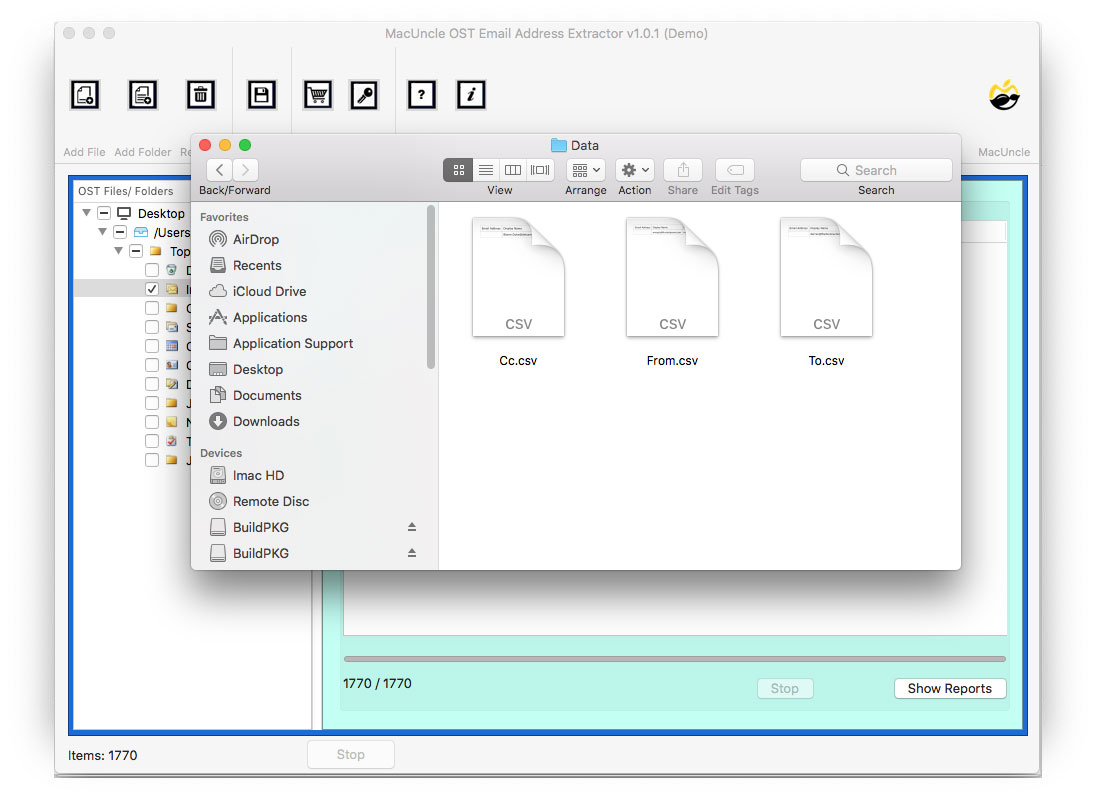Switch Finder to icon view
This screenshot has width=1096, height=799.
pos(458,170)
